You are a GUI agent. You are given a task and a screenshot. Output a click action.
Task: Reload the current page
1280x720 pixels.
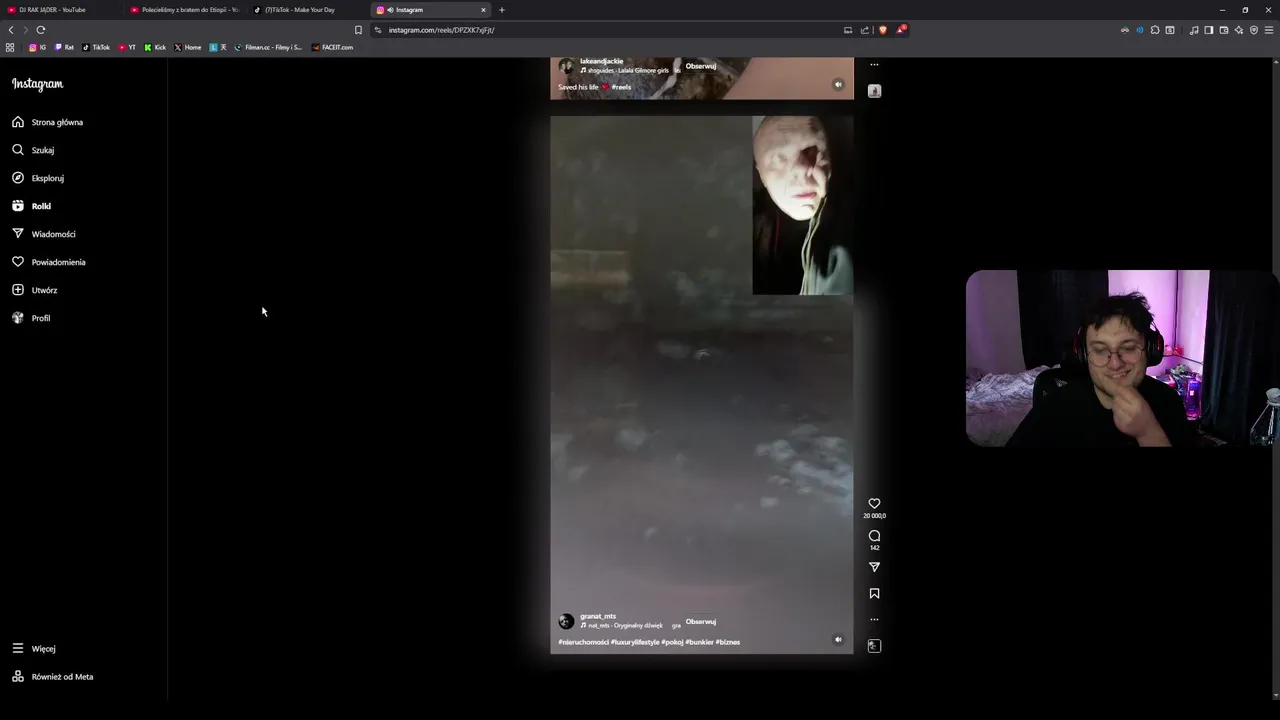(40, 30)
